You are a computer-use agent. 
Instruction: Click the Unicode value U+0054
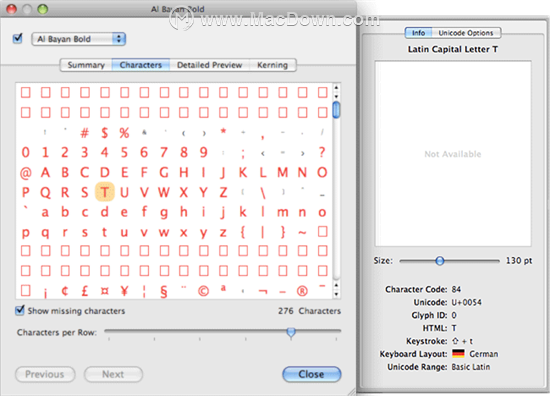pos(467,302)
